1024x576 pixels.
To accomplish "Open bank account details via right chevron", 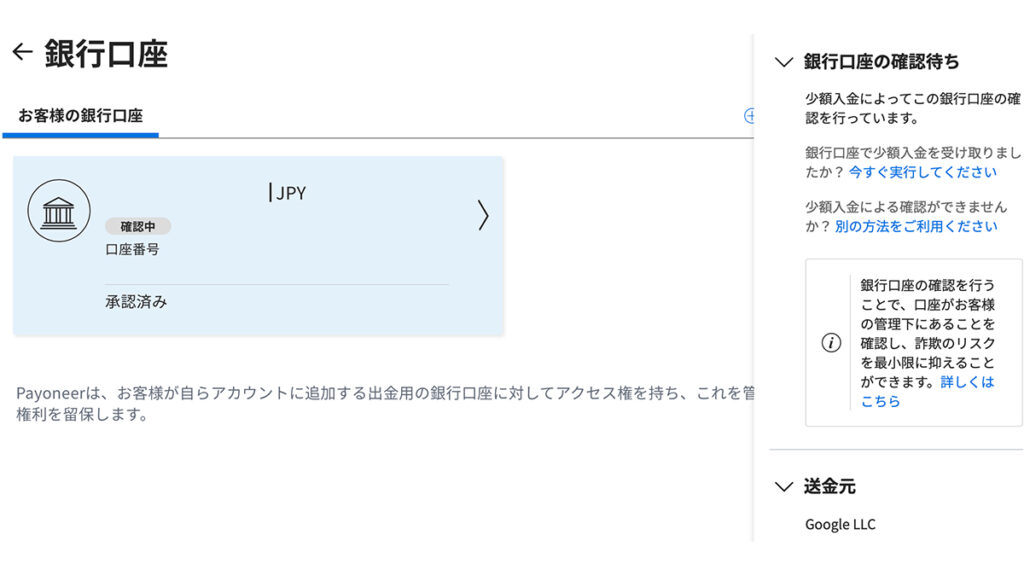I will pos(483,215).
